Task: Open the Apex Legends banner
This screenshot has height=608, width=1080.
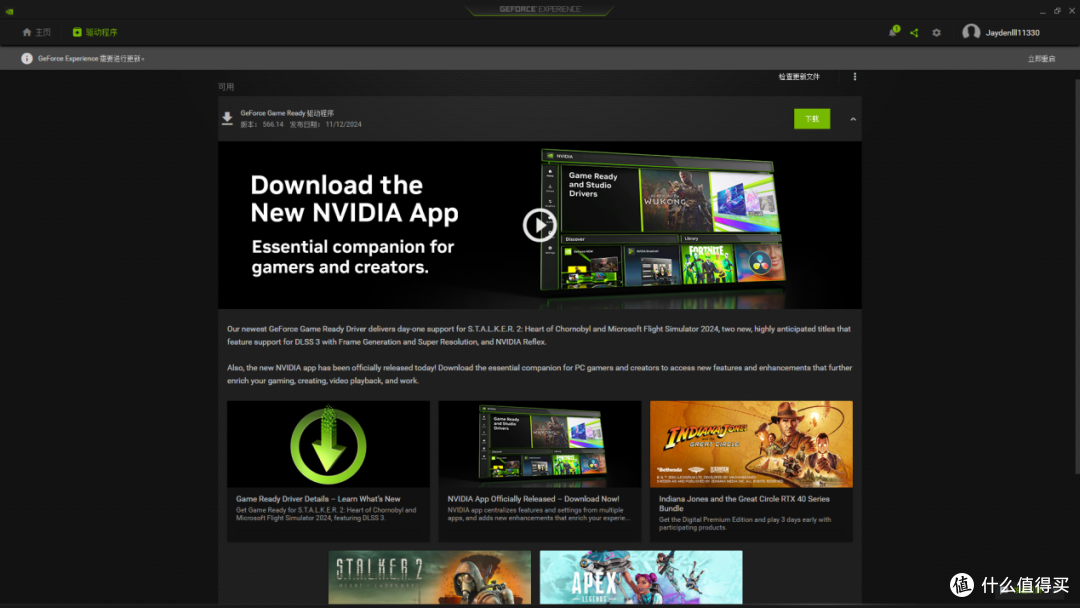Action: tap(641, 577)
